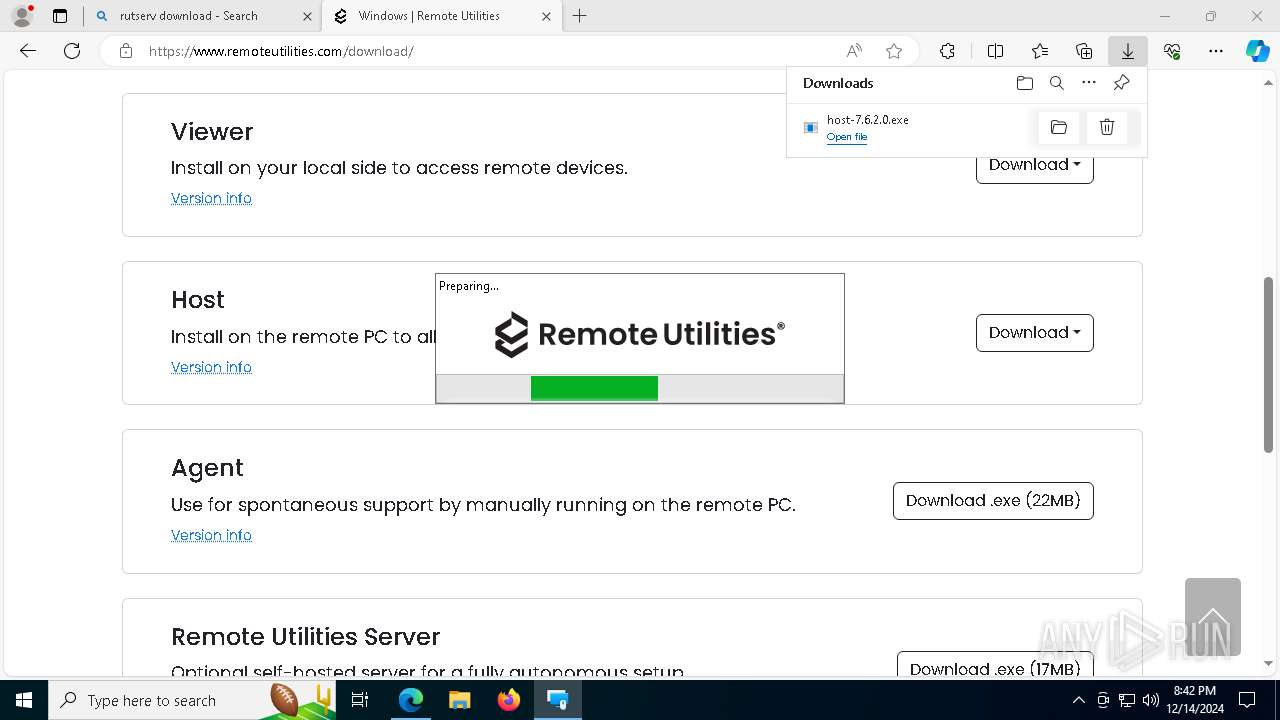Toggle Downloads toolbar icon
The height and width of the screenshot is (720, 1280).
(1128, 51)
